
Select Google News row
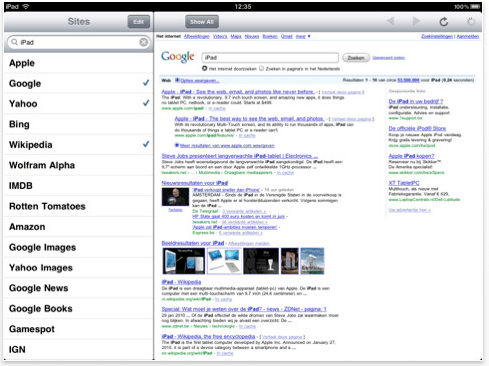[x=79, y=288]
